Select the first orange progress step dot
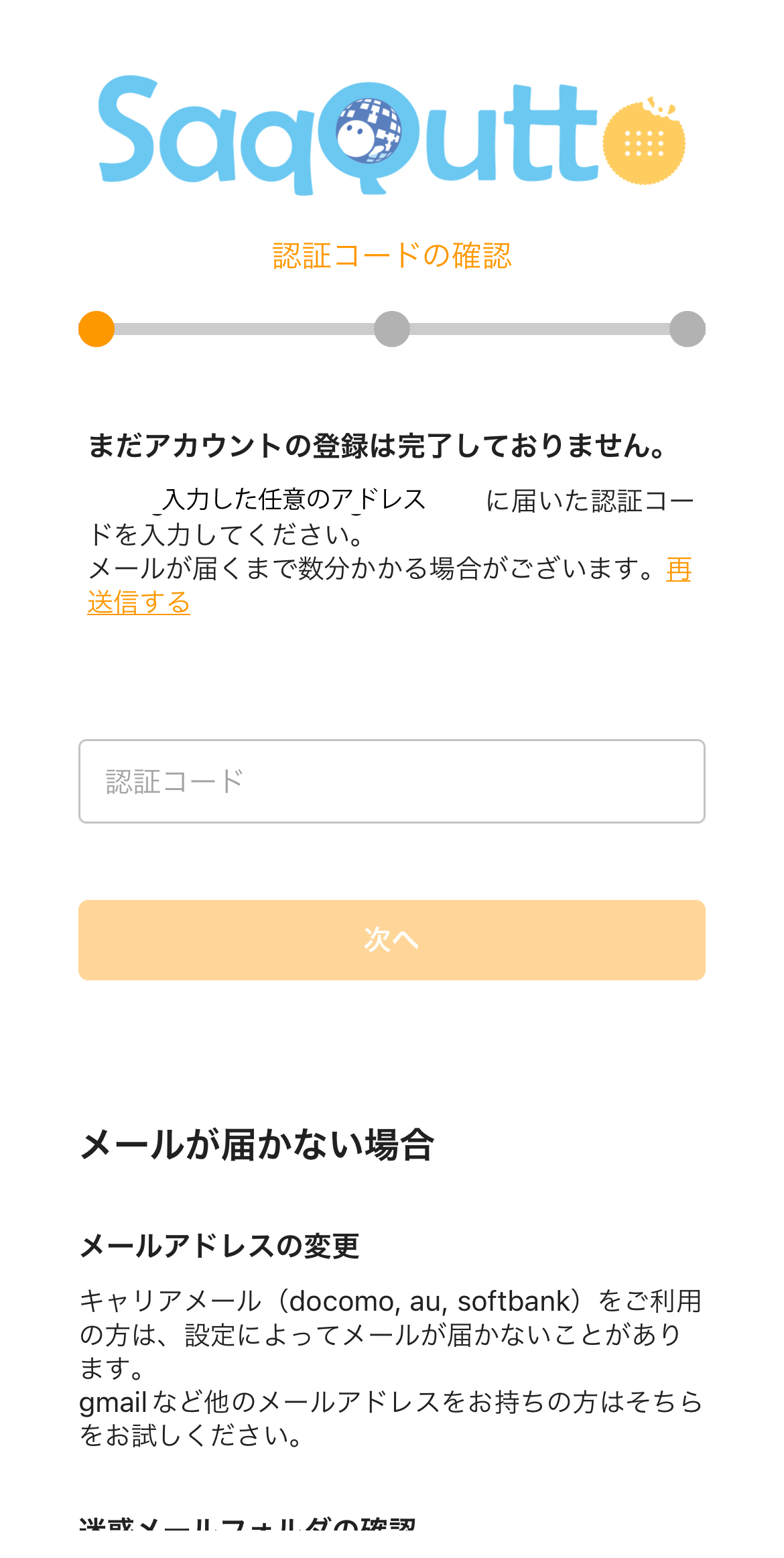This screenshot has width=784, height=1558. (96, 329)
